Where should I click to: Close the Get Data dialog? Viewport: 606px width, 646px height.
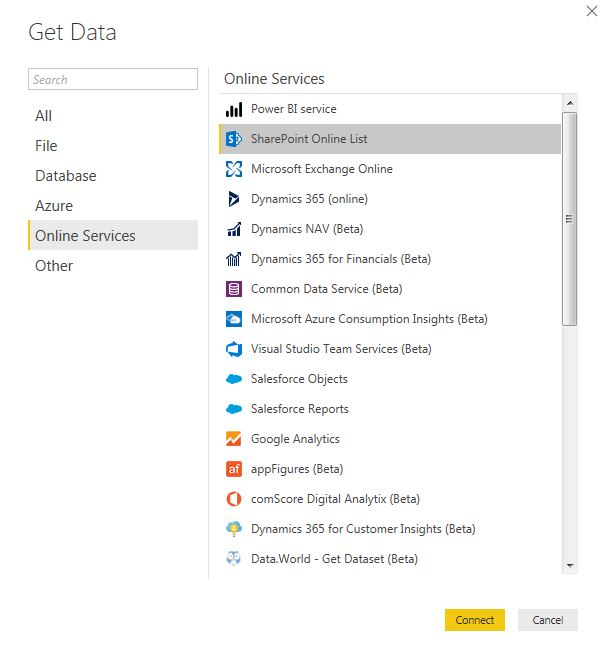click(590, 10)
